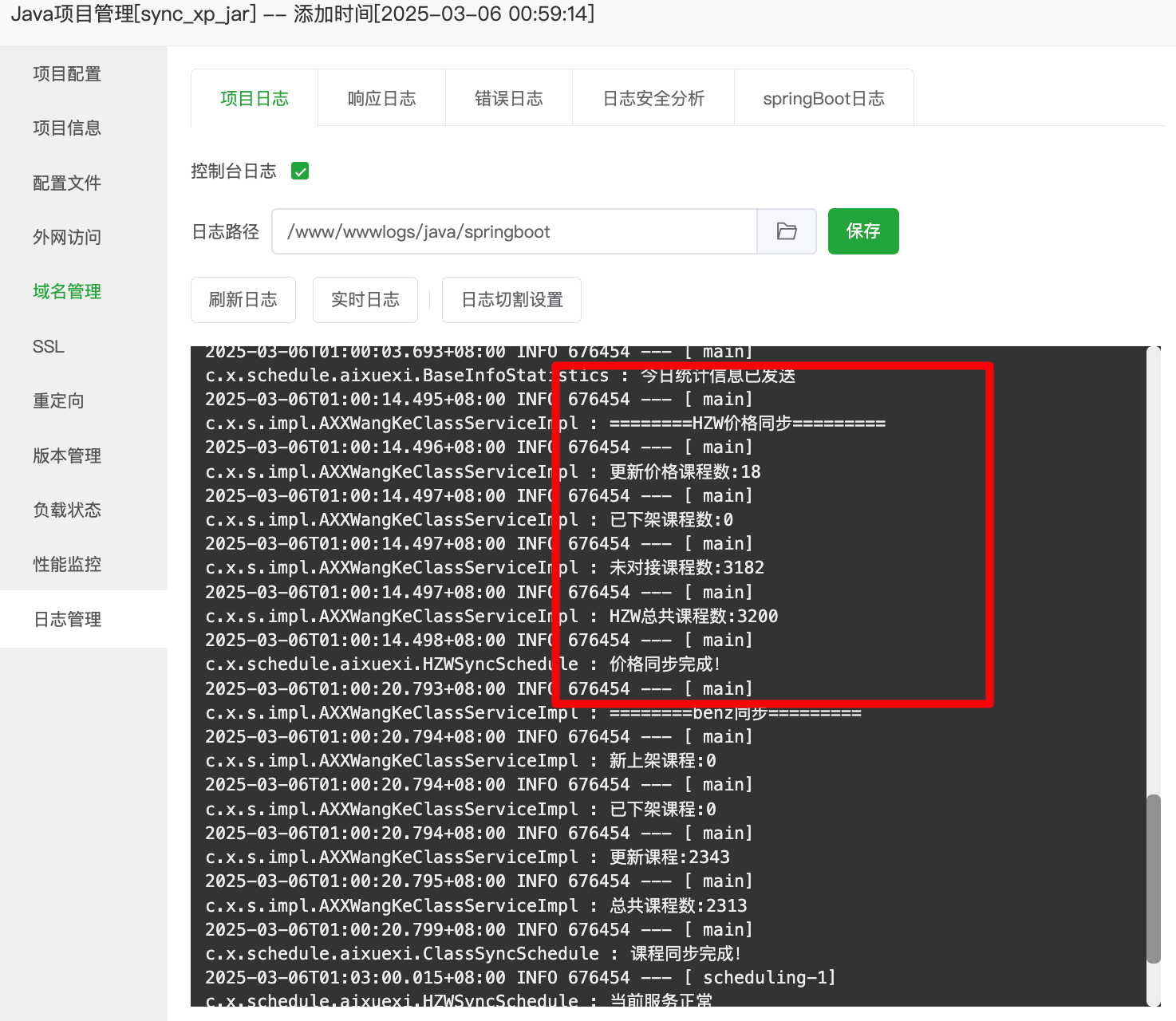Go to 域名管理 in the sidebar
1176x1021 pixels.
67,292
